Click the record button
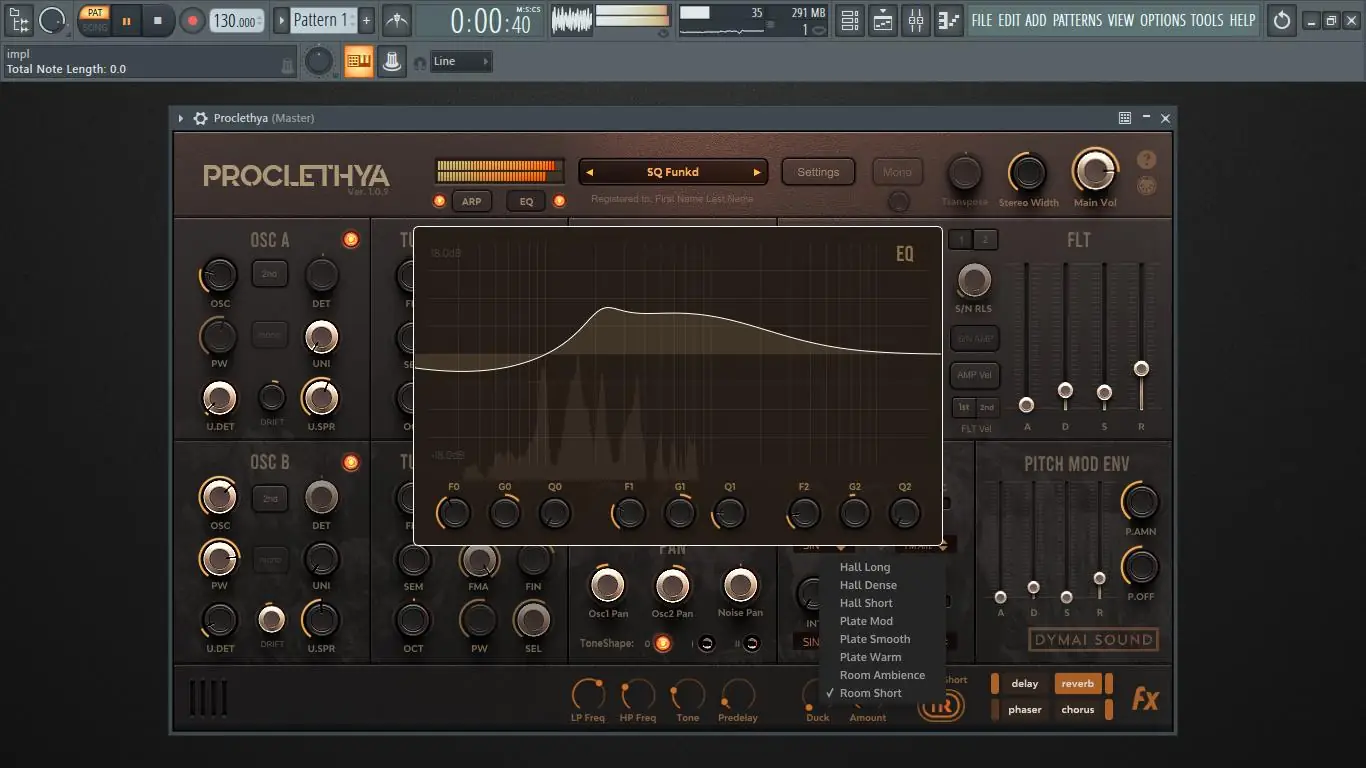 192,20
